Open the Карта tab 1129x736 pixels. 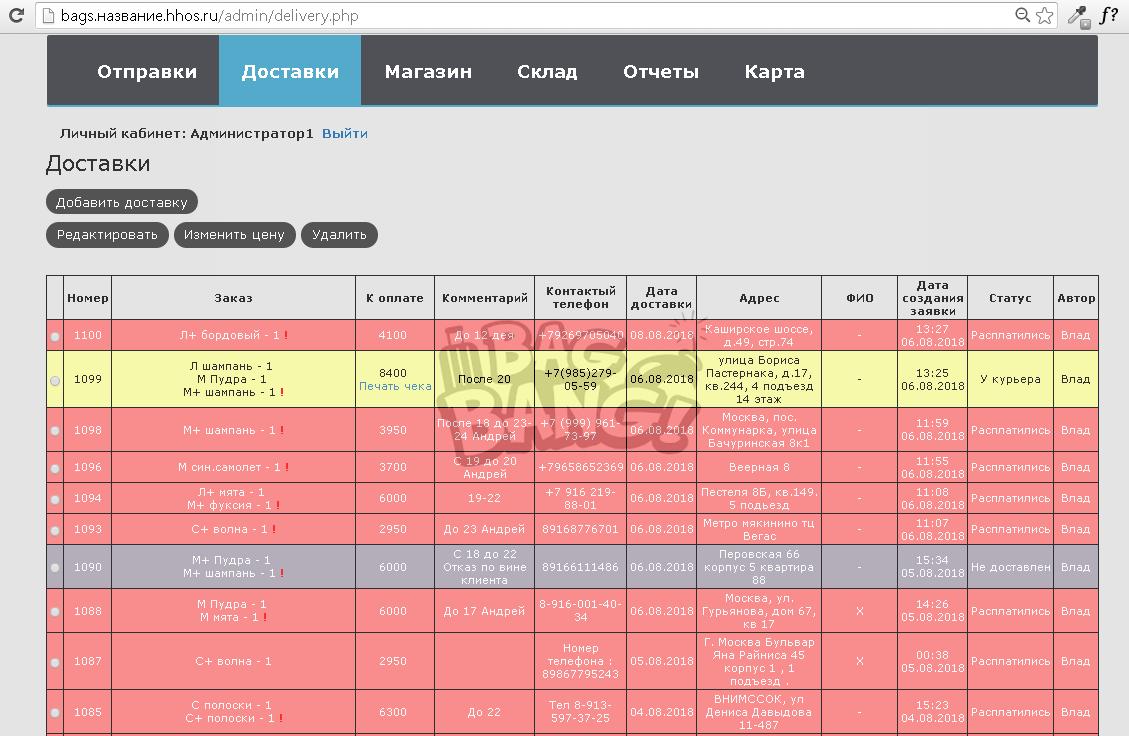tap(775, 71)
